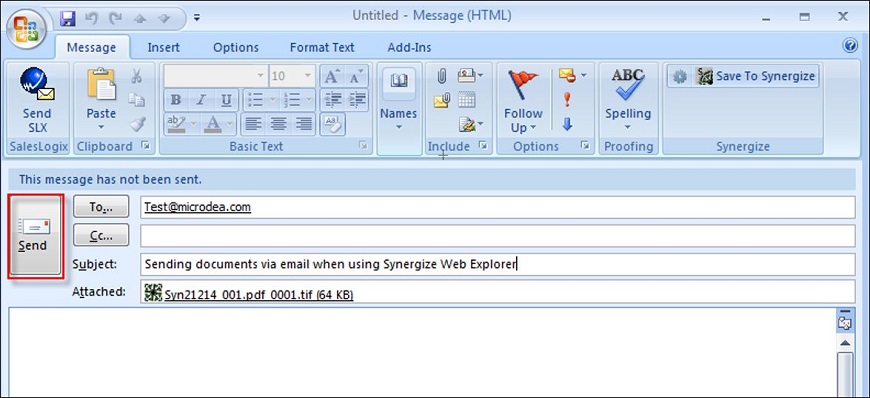This screenshot has width=870, height=398.
Task: Switch to the Insert tab
Action: (x=163, y=48)
